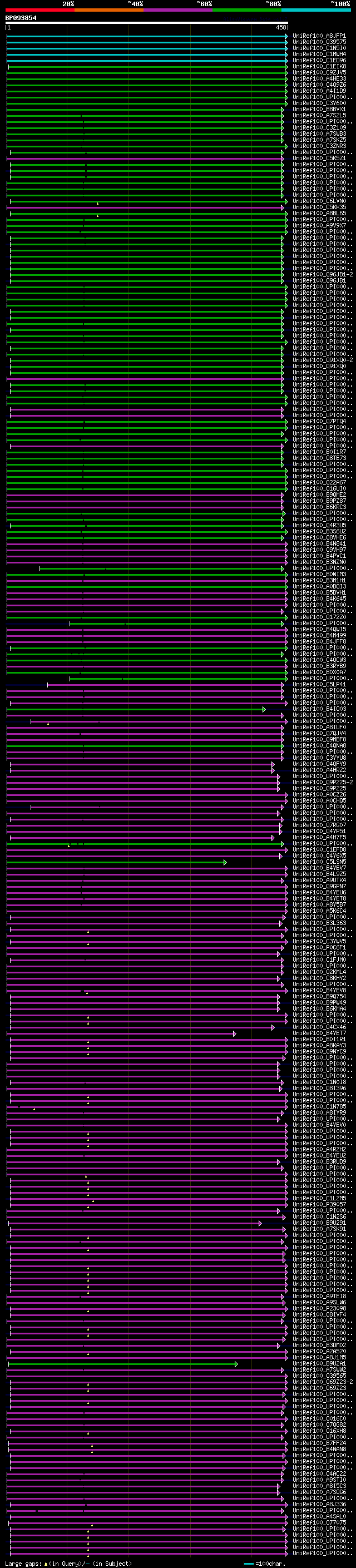
Task: Click the query end position 458
Action: click(281, 27)
